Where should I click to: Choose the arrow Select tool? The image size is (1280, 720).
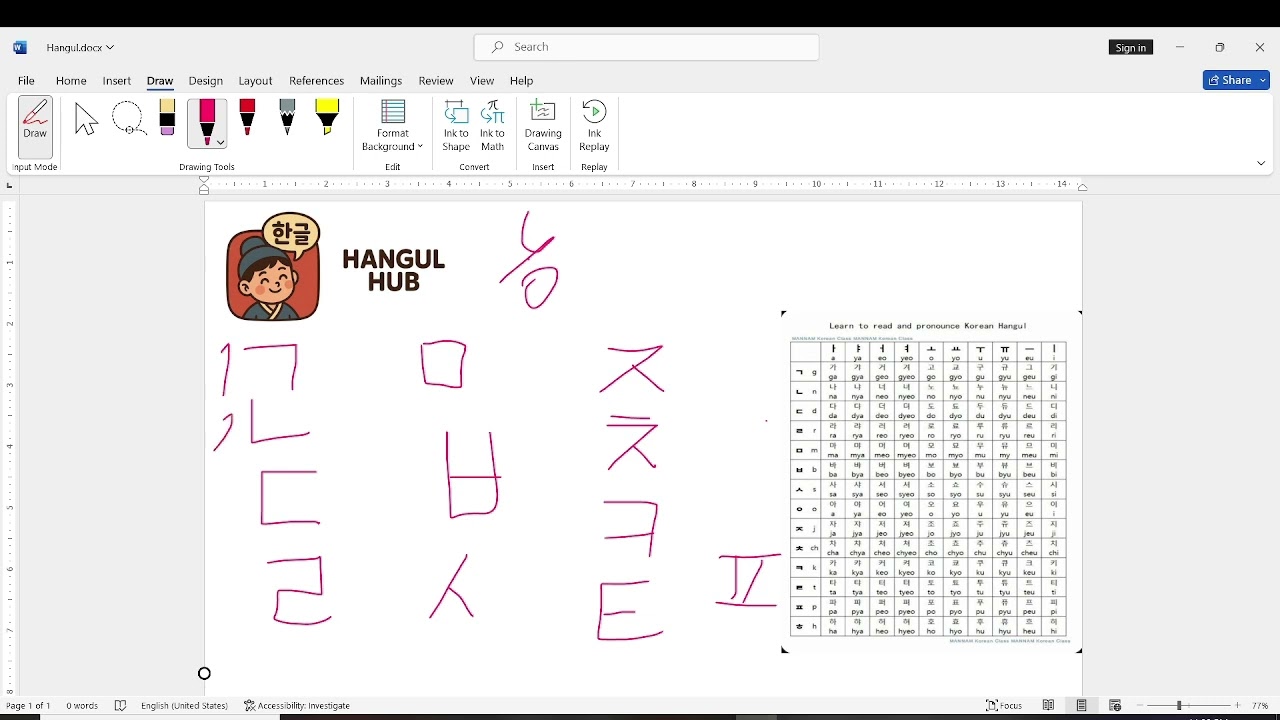coord(86,119)
